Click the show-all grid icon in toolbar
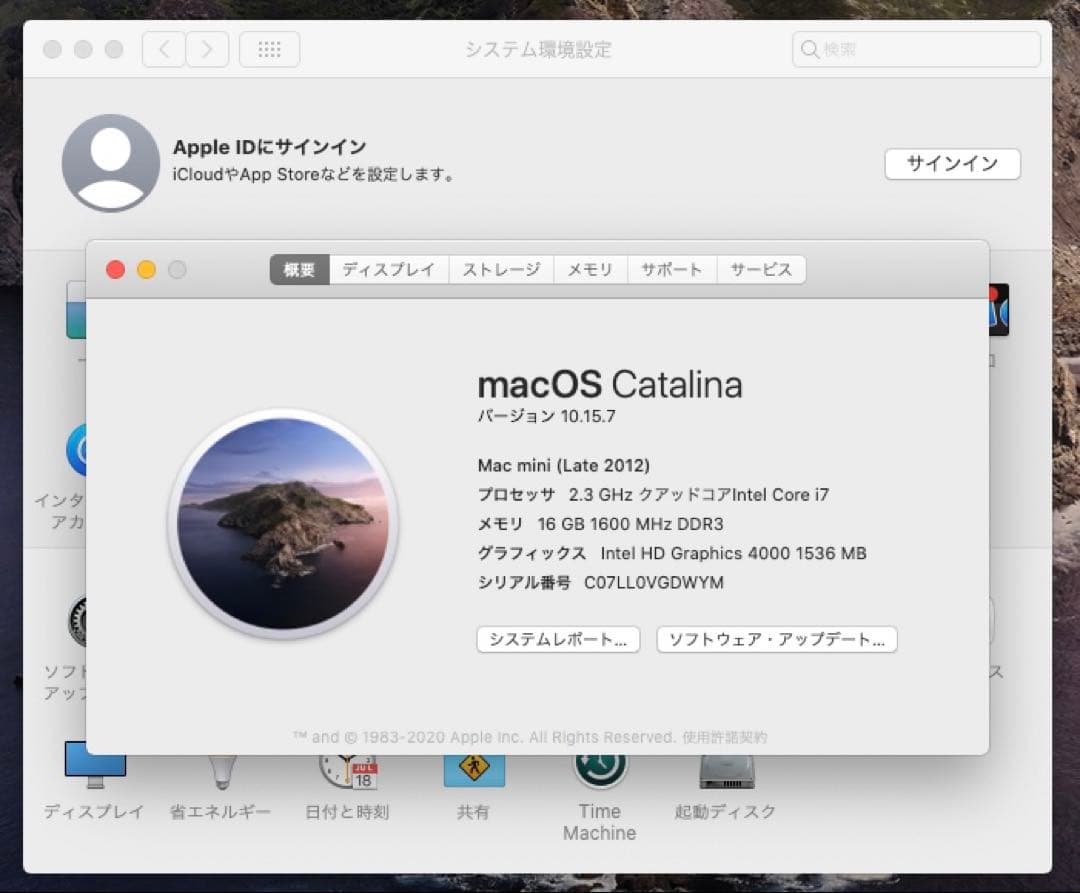This screenshot has height=893, width=1080. 268,49
